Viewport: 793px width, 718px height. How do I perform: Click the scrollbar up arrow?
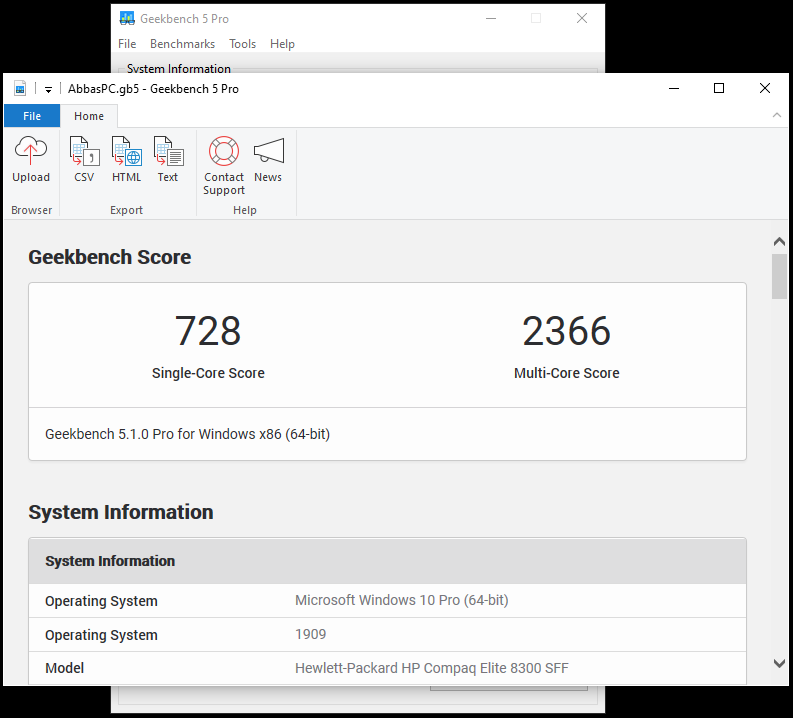click(779, 242)
